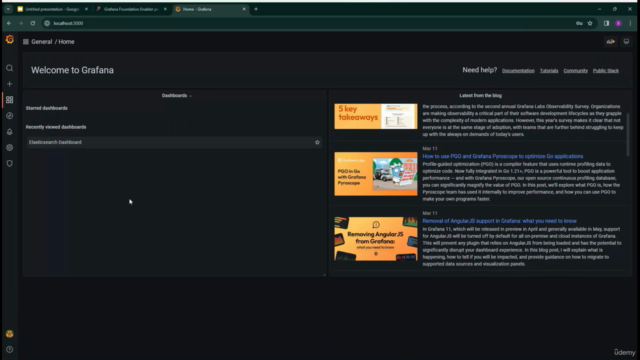Open the Server Admin shield sidebar icon
Image resolution: width=640 pixels, height=360 pixels.
pyautogui.click(x=9, y=163)
